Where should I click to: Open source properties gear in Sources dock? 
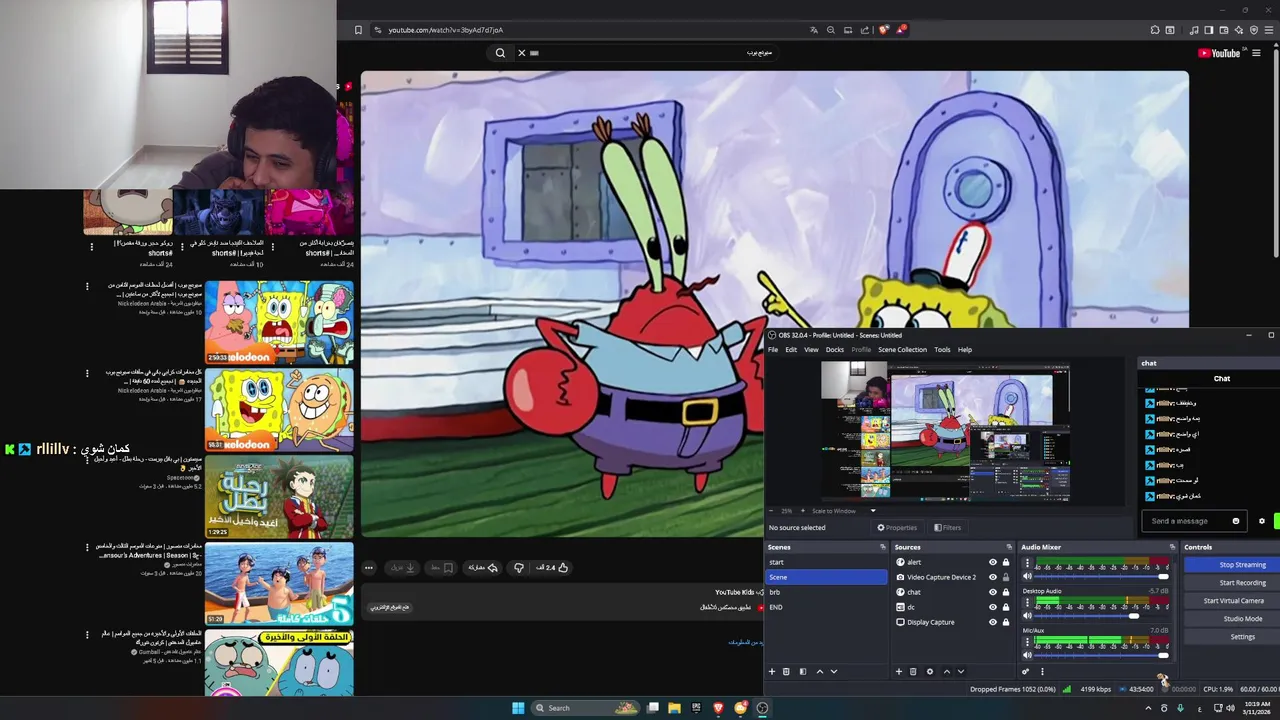coord(929,672)
